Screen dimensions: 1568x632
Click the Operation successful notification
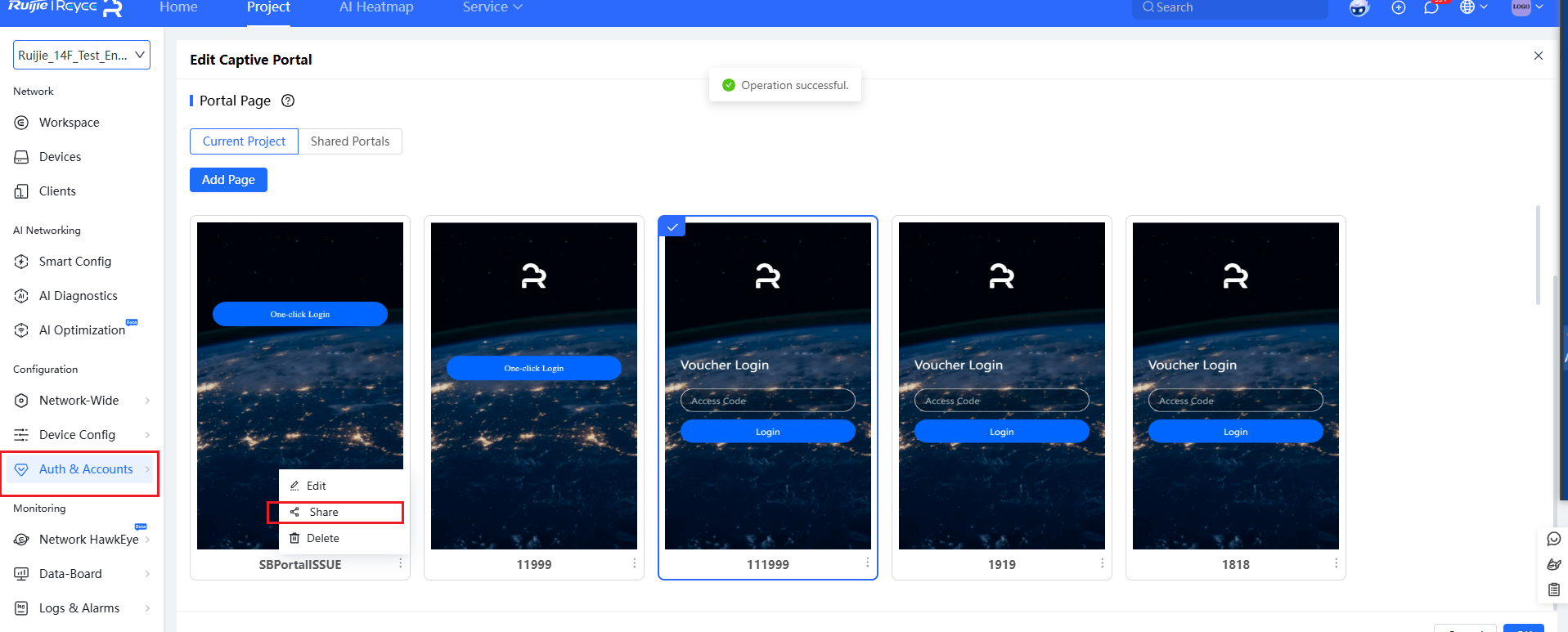(785, 85)
